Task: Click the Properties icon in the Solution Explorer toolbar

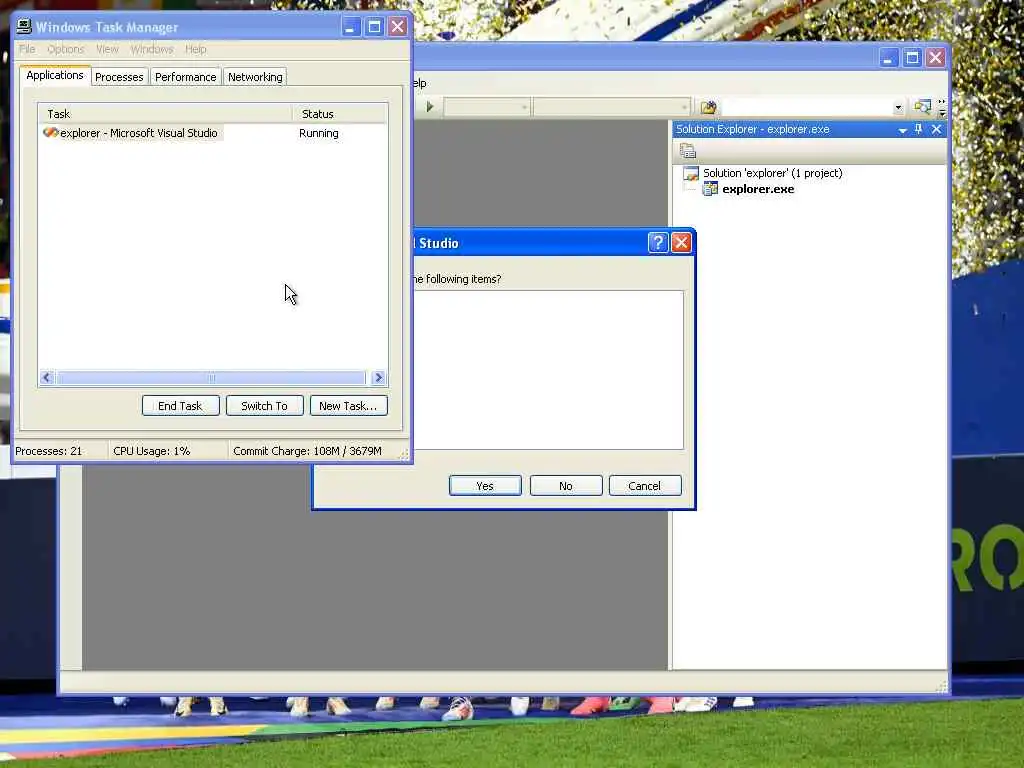Action: pyautogui.click(x=688, y=152)
